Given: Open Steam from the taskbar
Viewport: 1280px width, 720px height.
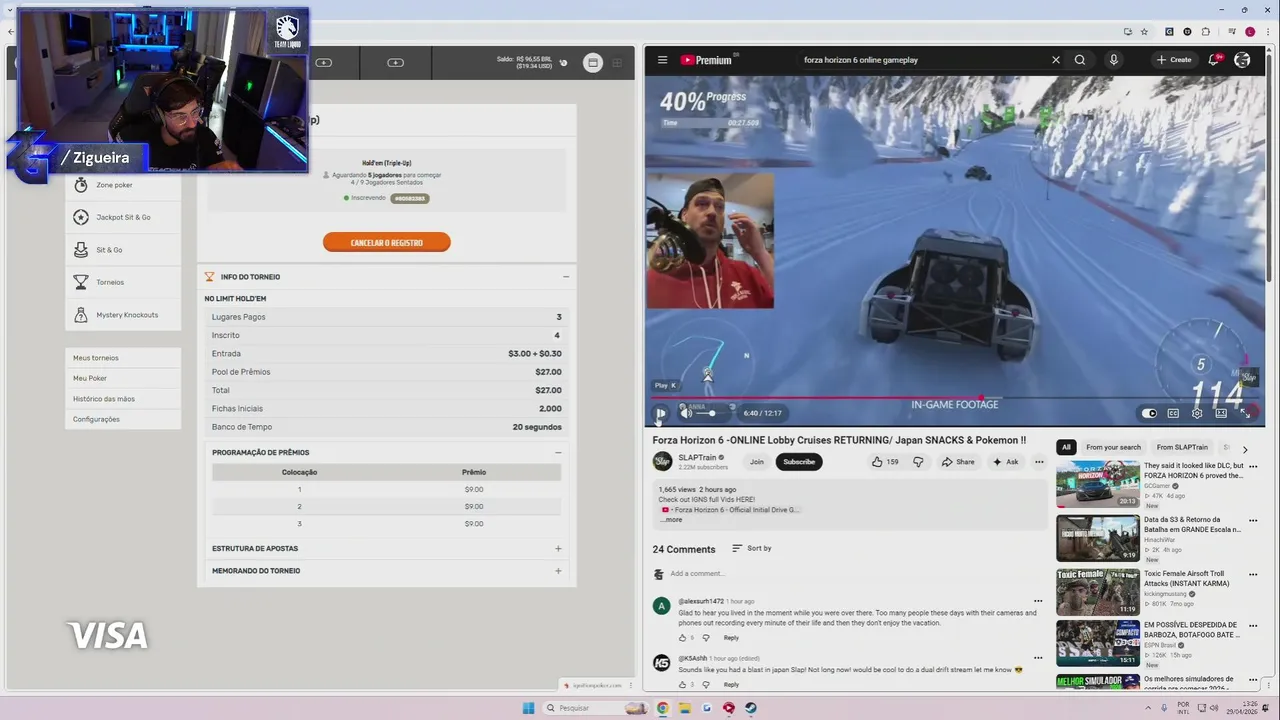Looking at the screenshot, I should (751, 708).
